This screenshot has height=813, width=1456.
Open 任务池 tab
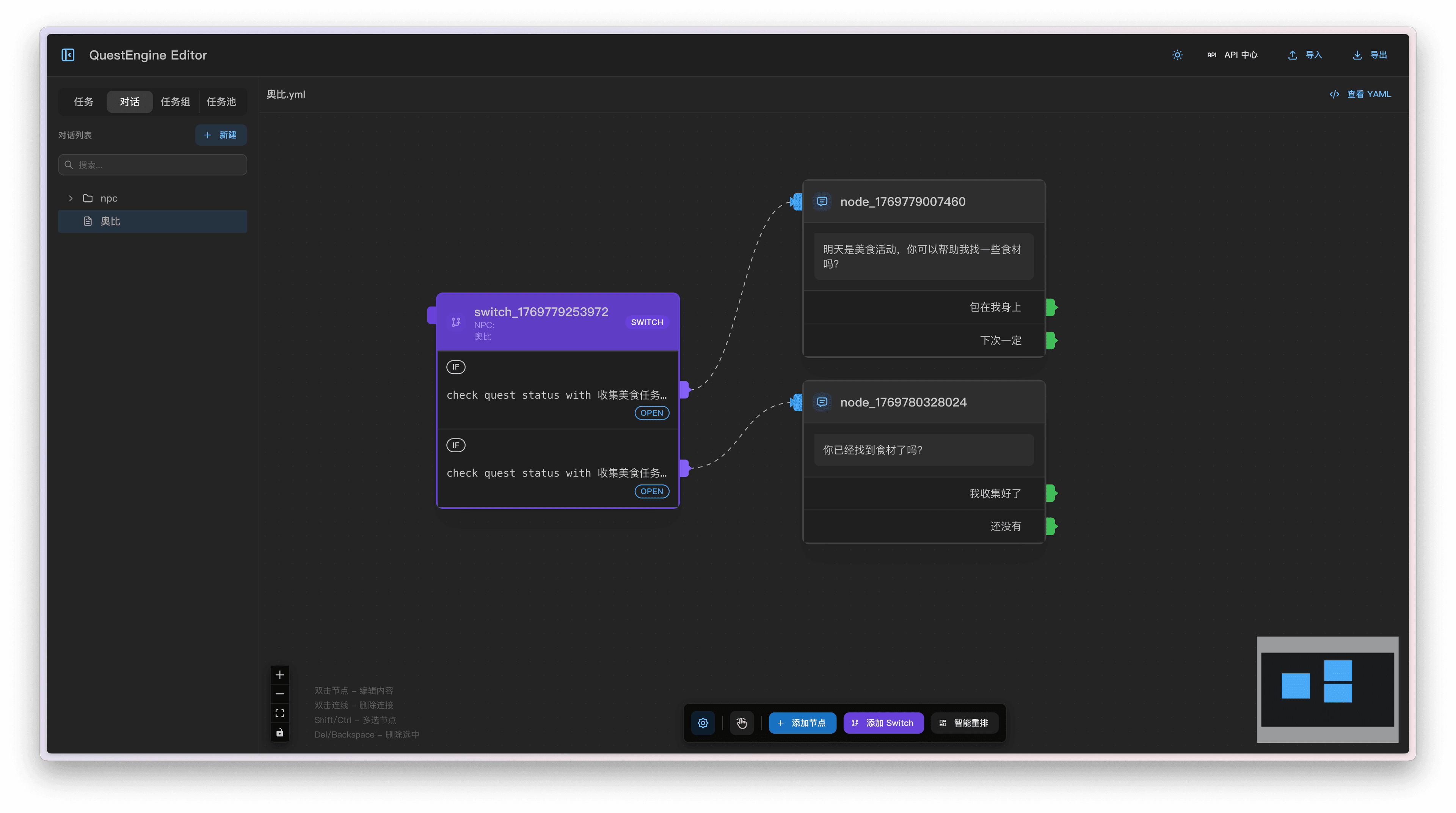[221, 102]
